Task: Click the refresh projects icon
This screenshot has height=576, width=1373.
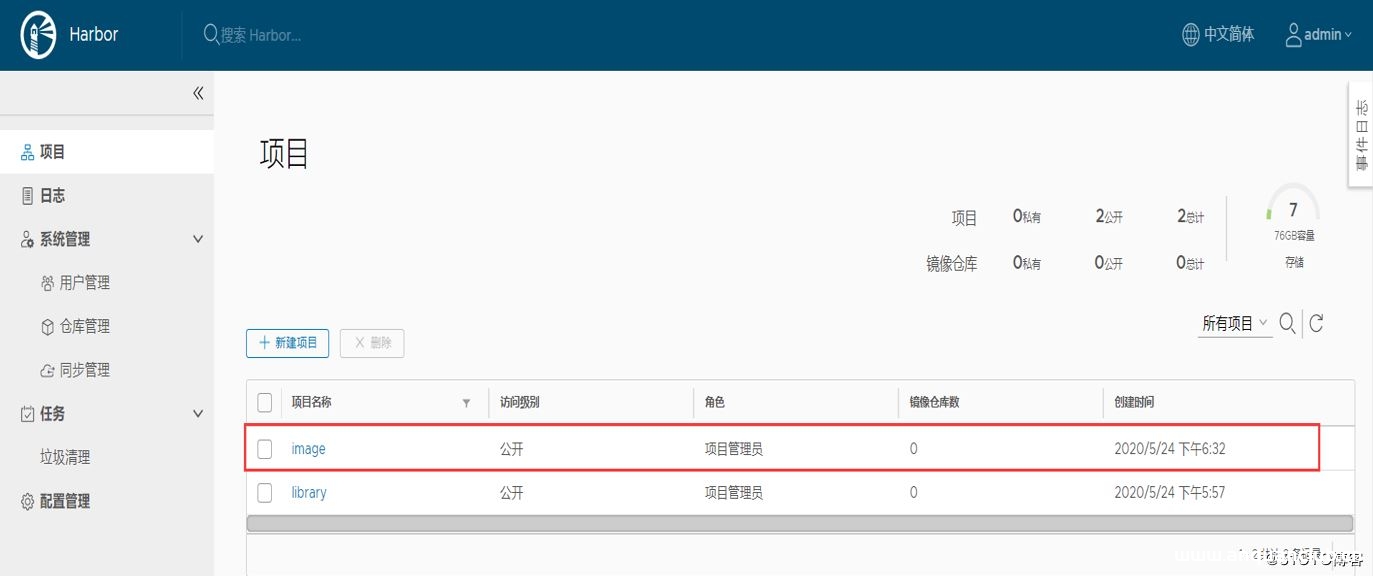Action: pos(1317,322)
